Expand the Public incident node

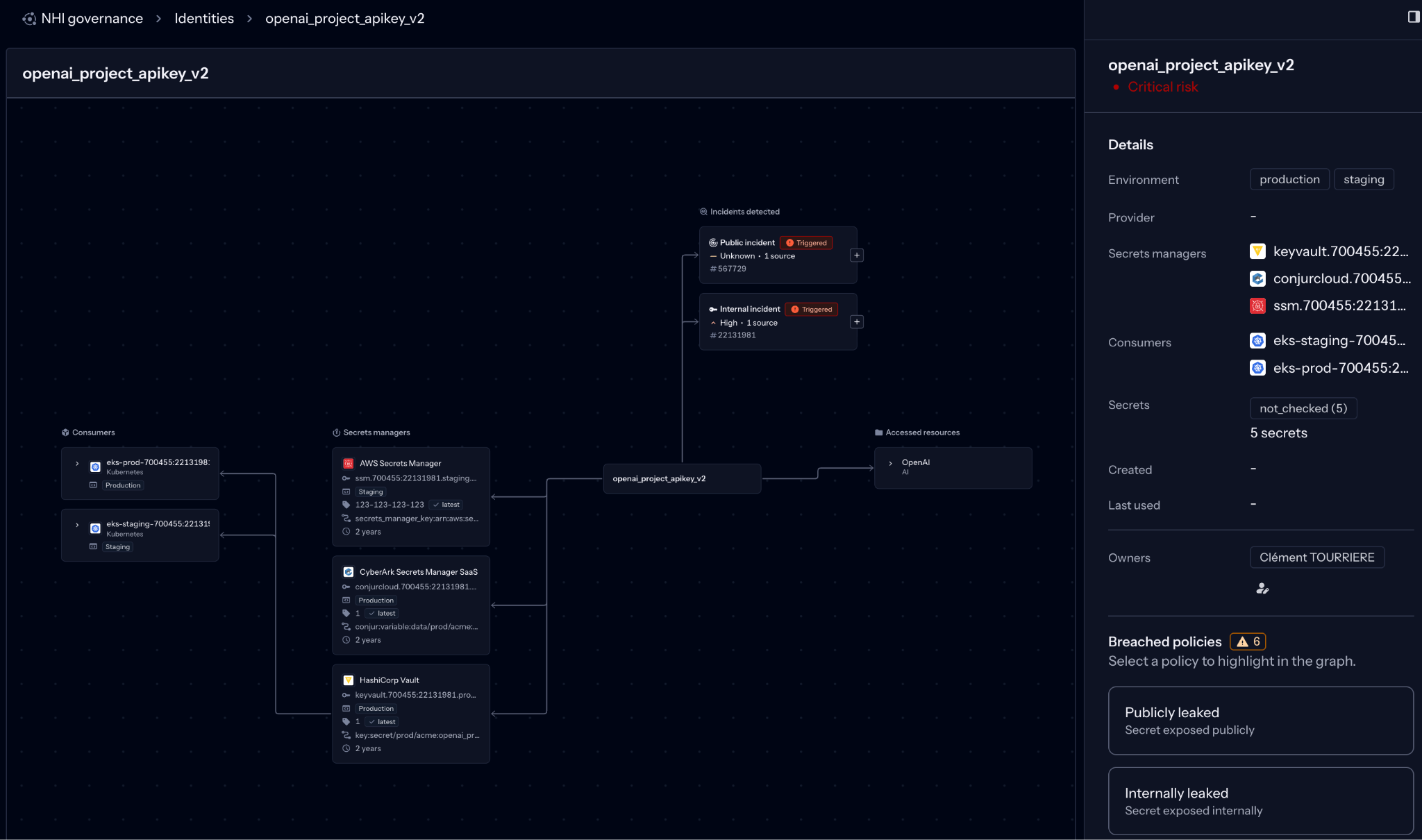pos(857,255)
